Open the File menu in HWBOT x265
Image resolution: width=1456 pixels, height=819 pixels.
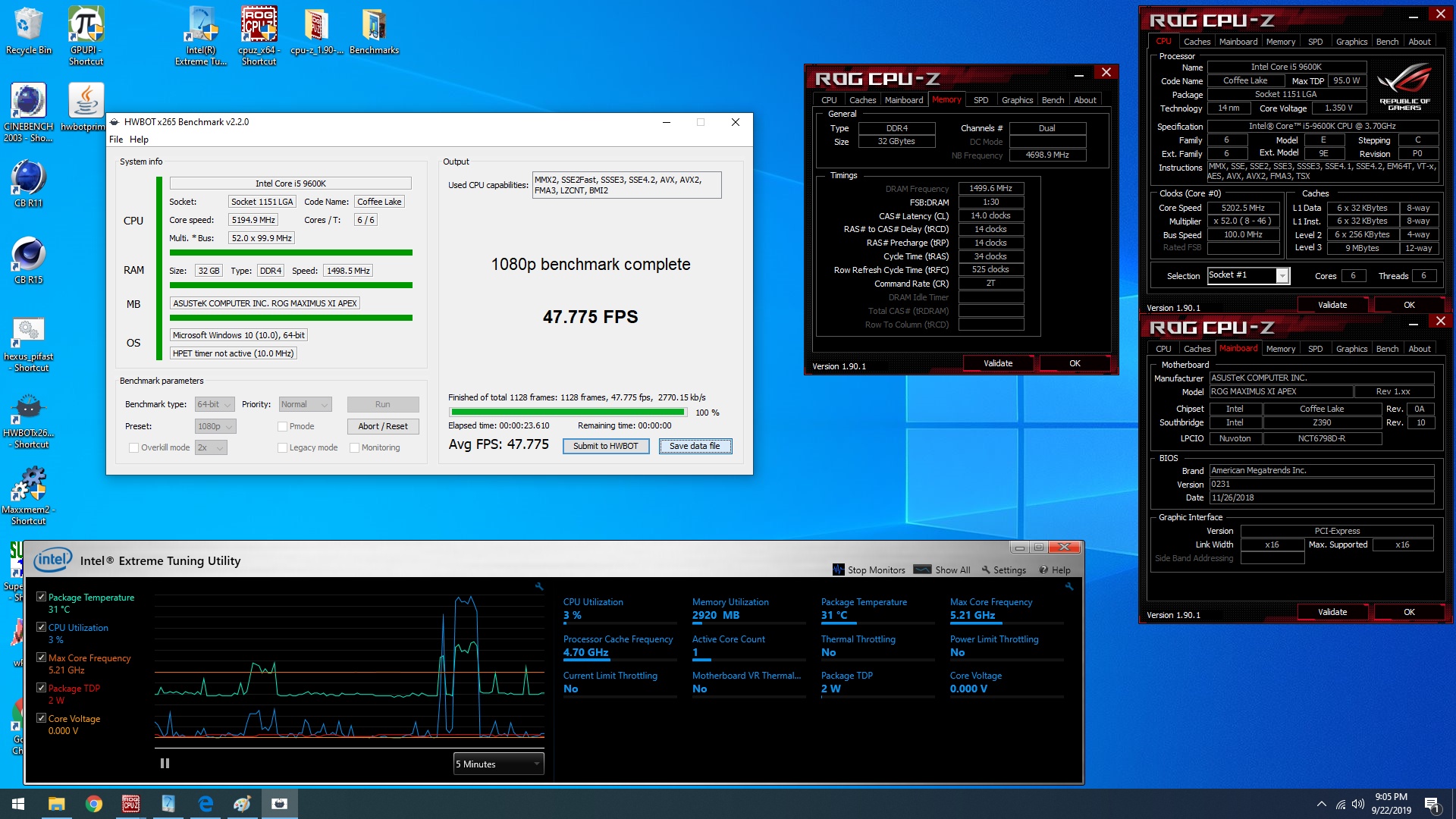[x=116, y=140]
